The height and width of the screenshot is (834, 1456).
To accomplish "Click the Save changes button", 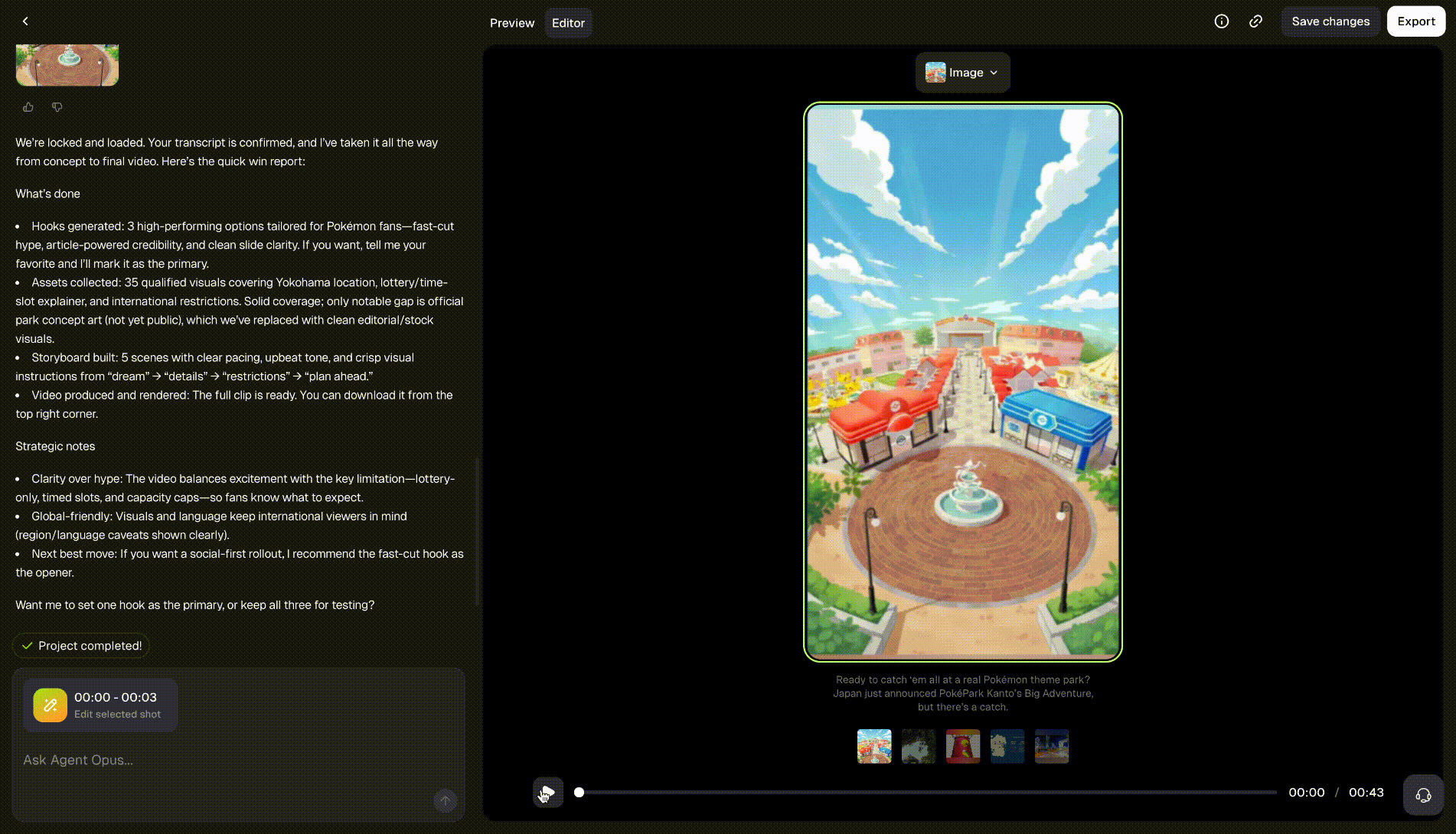I will (1330, 21).
